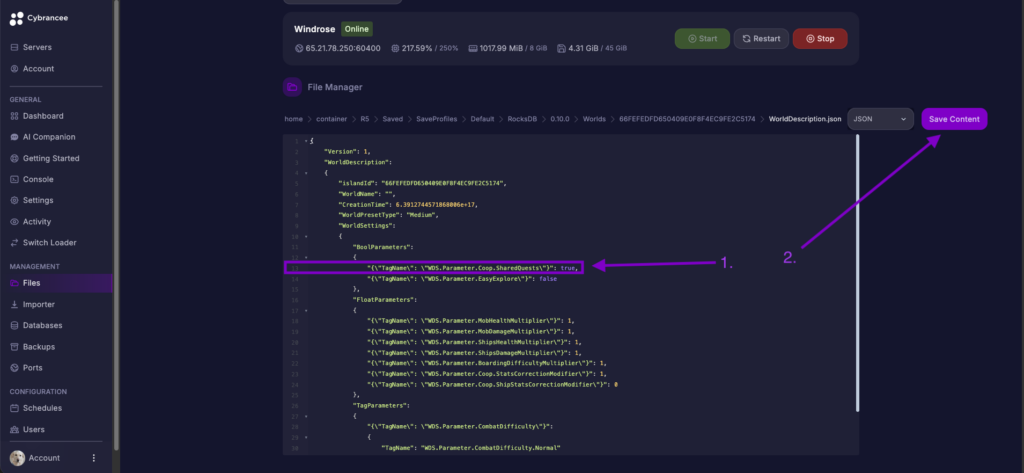Viewport: 1024px width, 473px height.
Task: Navigate to 66FEFEDFD650409E0F8F4EC9FE2C5174 breadcrumb folder
Action: point(687,119)
